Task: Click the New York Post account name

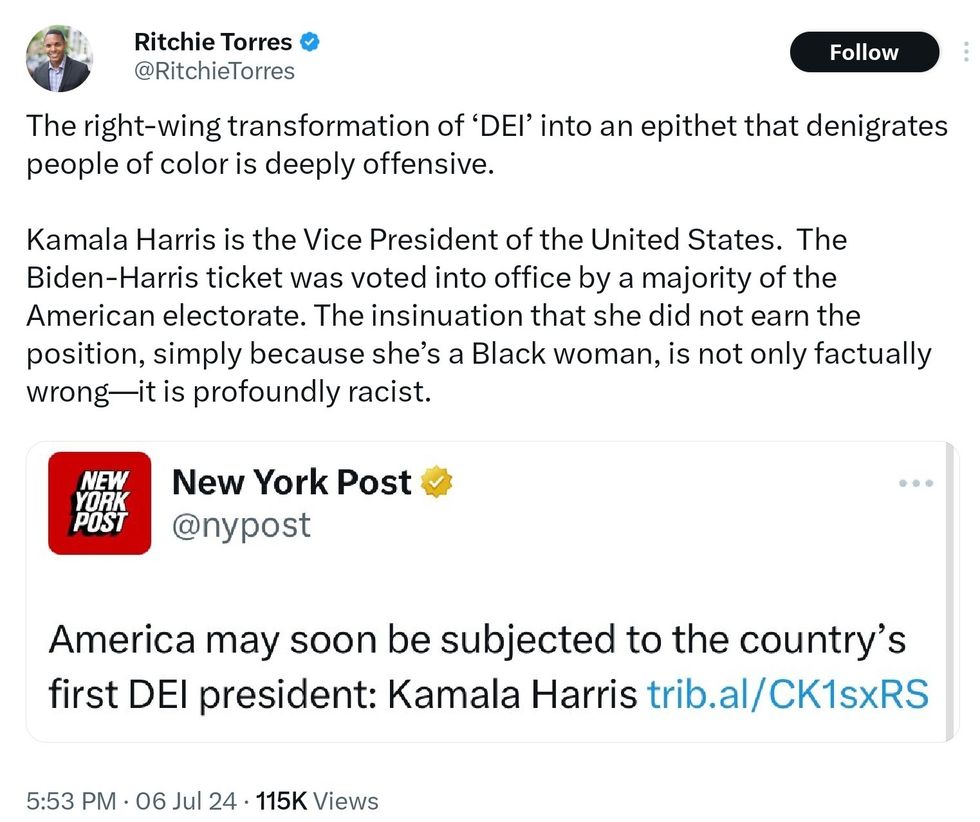Action: [x=292, y=482]
